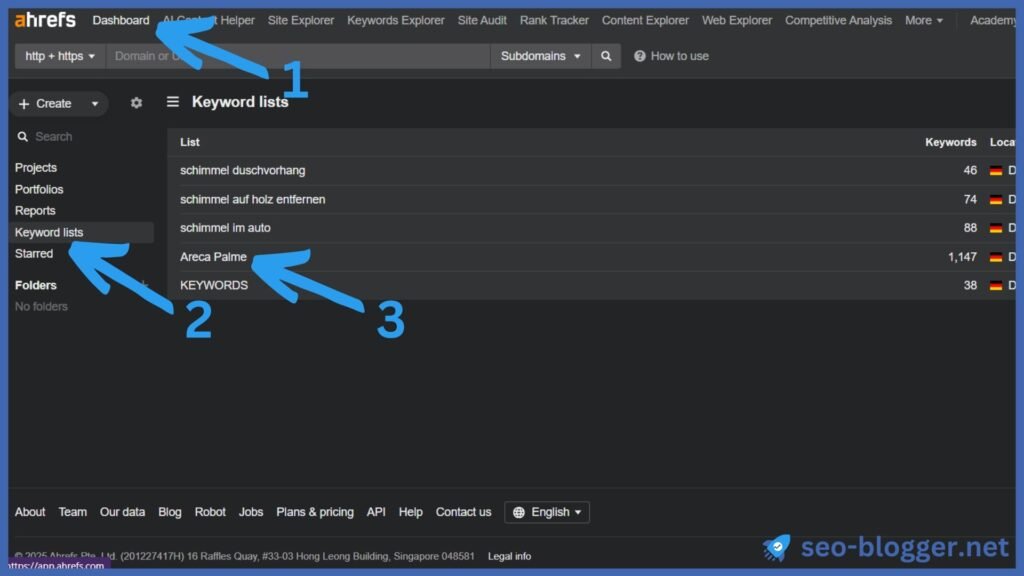1024x576 pixels.
Task: Click the search magnifier button in top bar
Action: [606, 56]
